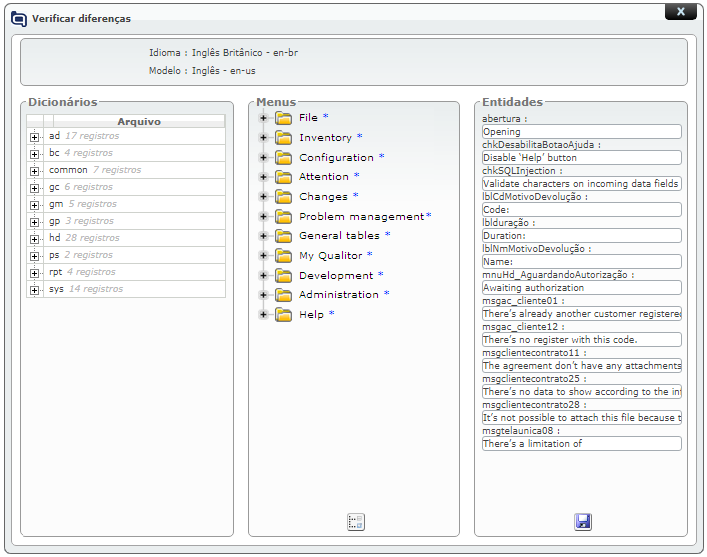Click the Changes folder icon
The width and height of the screenshot is (707, 557).
(284, 197)
